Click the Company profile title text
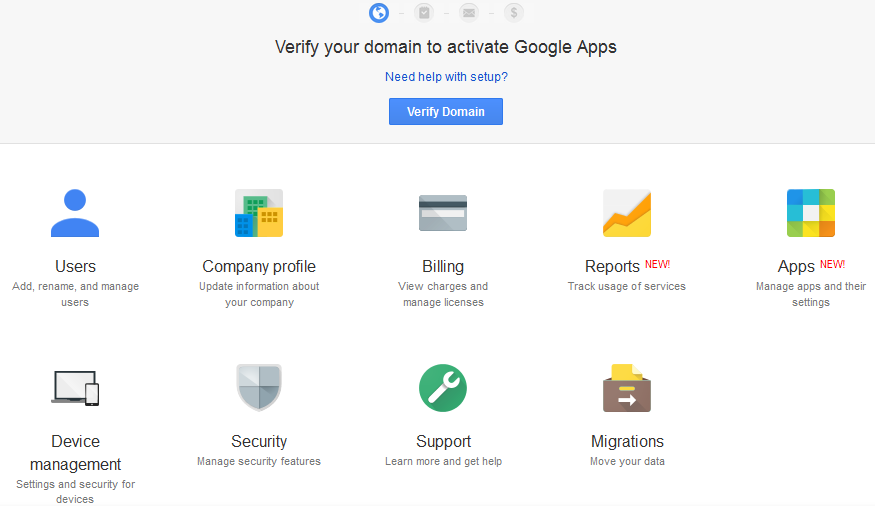Screen dimensions: 875x506 tap(259, 266)
